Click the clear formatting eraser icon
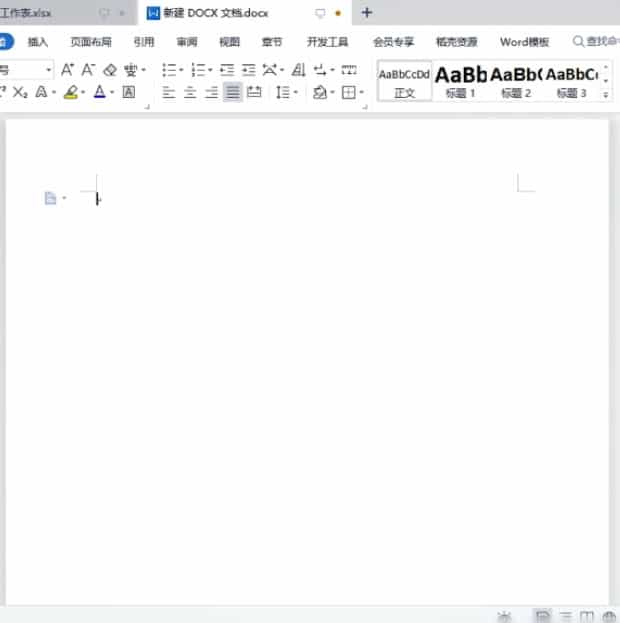The width and height of the screenshot is (620, 623). click(110, 70)
